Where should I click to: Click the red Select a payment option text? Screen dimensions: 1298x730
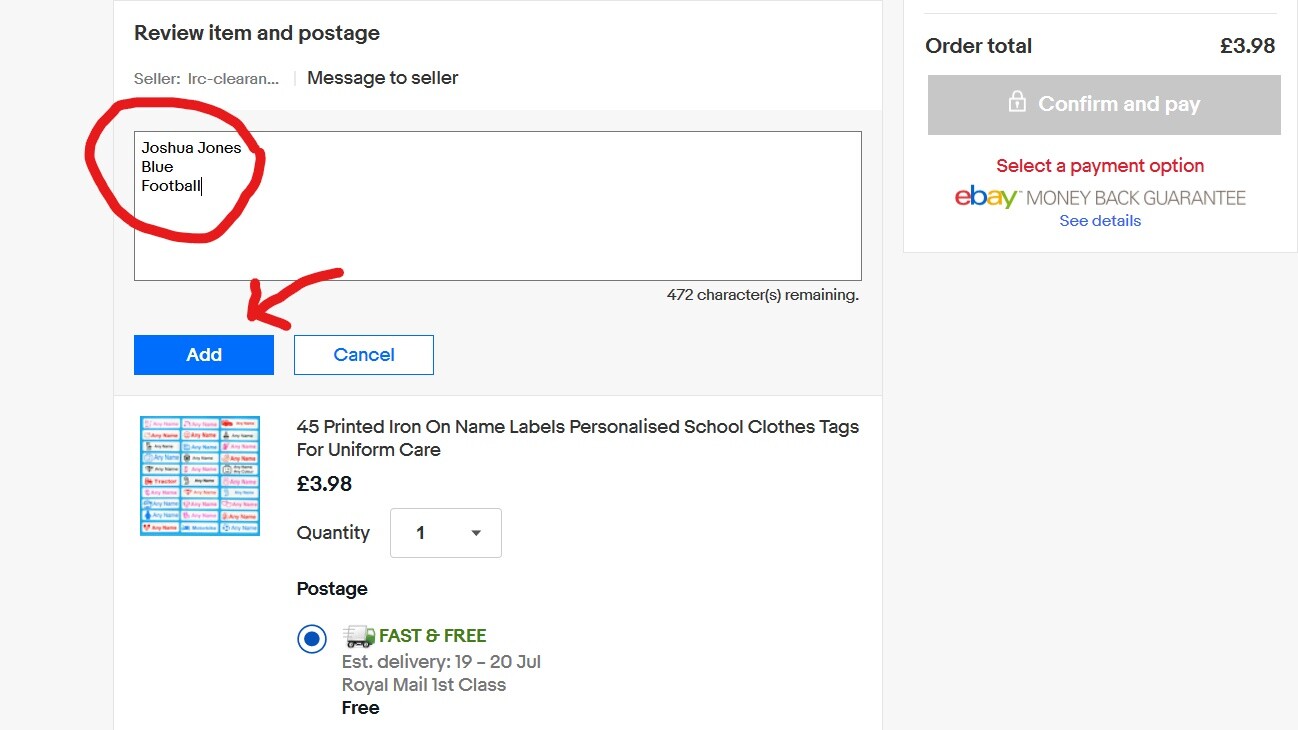coord(1100,166)
